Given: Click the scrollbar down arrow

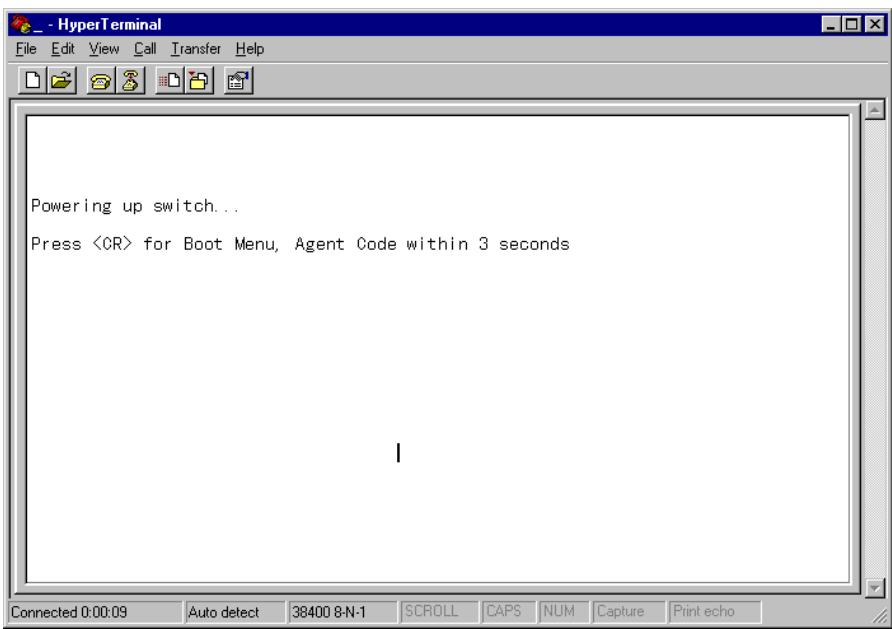Looking at the screenshot, I should 874,587.
